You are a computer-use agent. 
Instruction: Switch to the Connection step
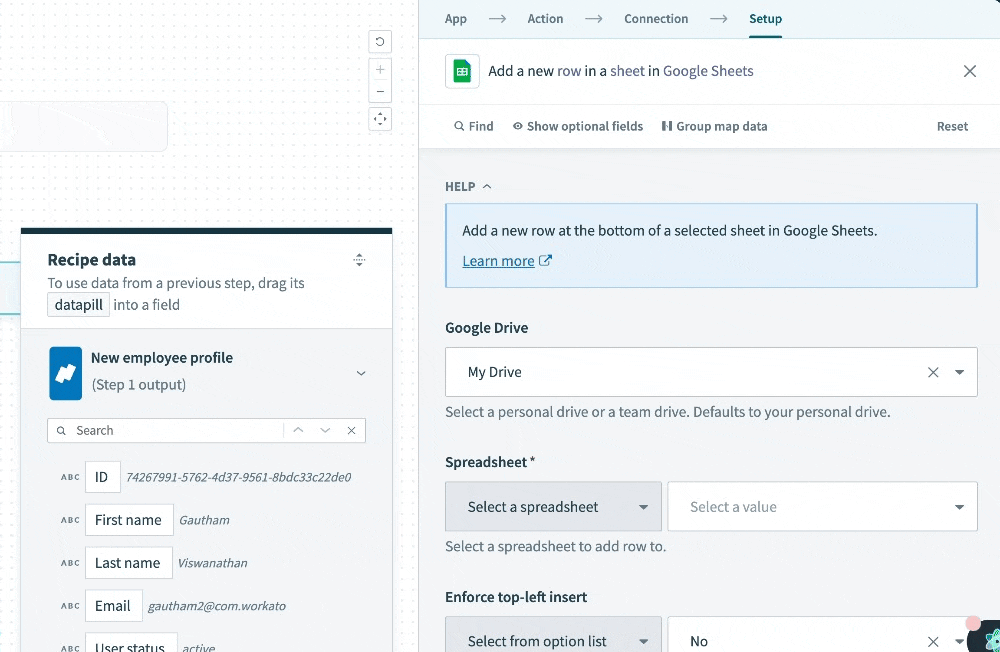tap(656, 18)
